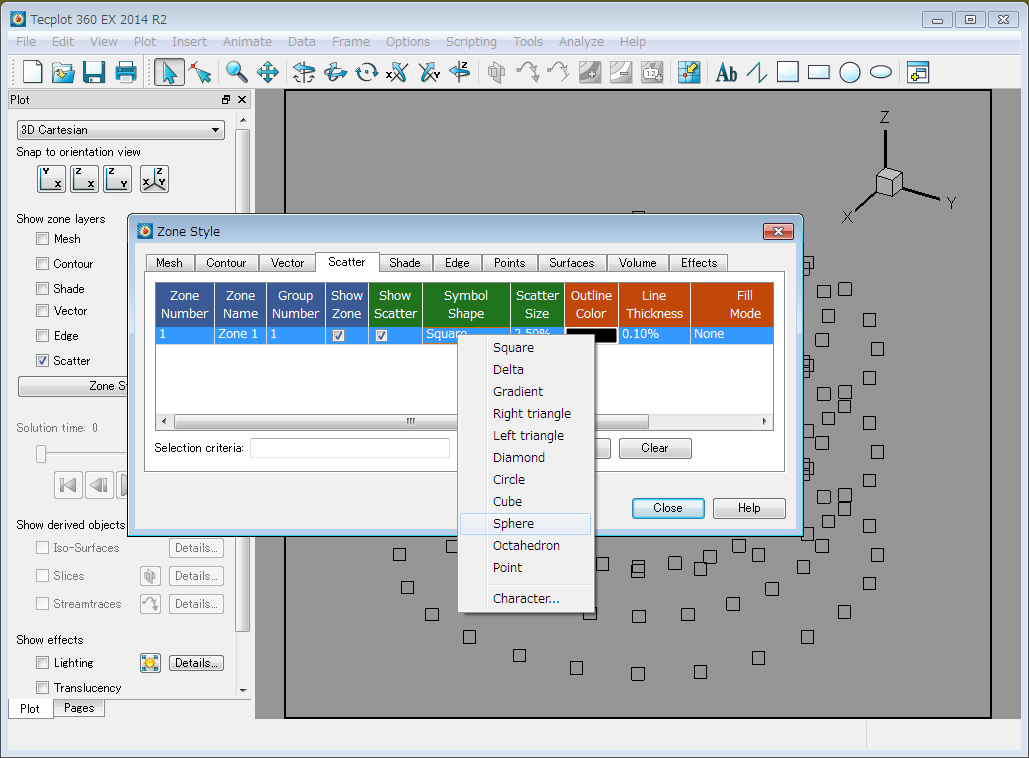
Task: Switch to the Contour tab
Action: [x=226, y=263]
